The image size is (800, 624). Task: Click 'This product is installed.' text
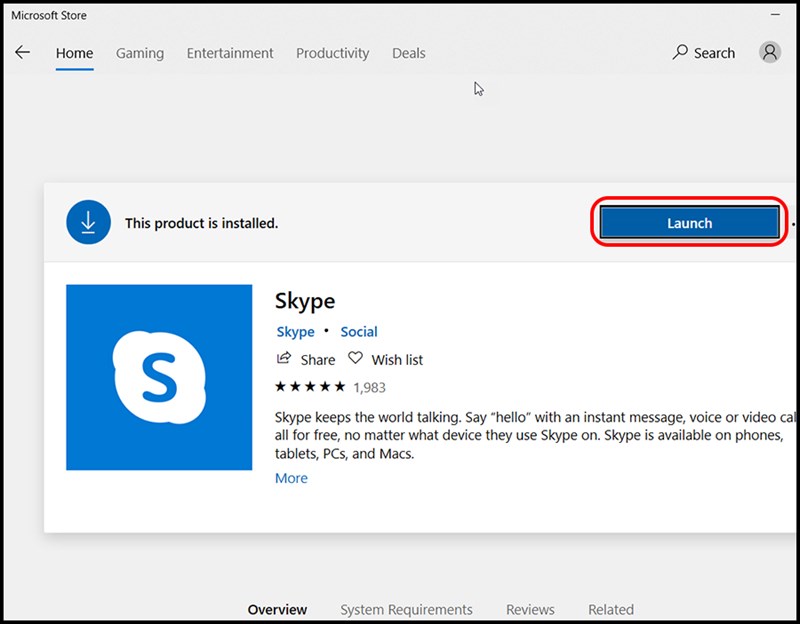coord(202,223)
